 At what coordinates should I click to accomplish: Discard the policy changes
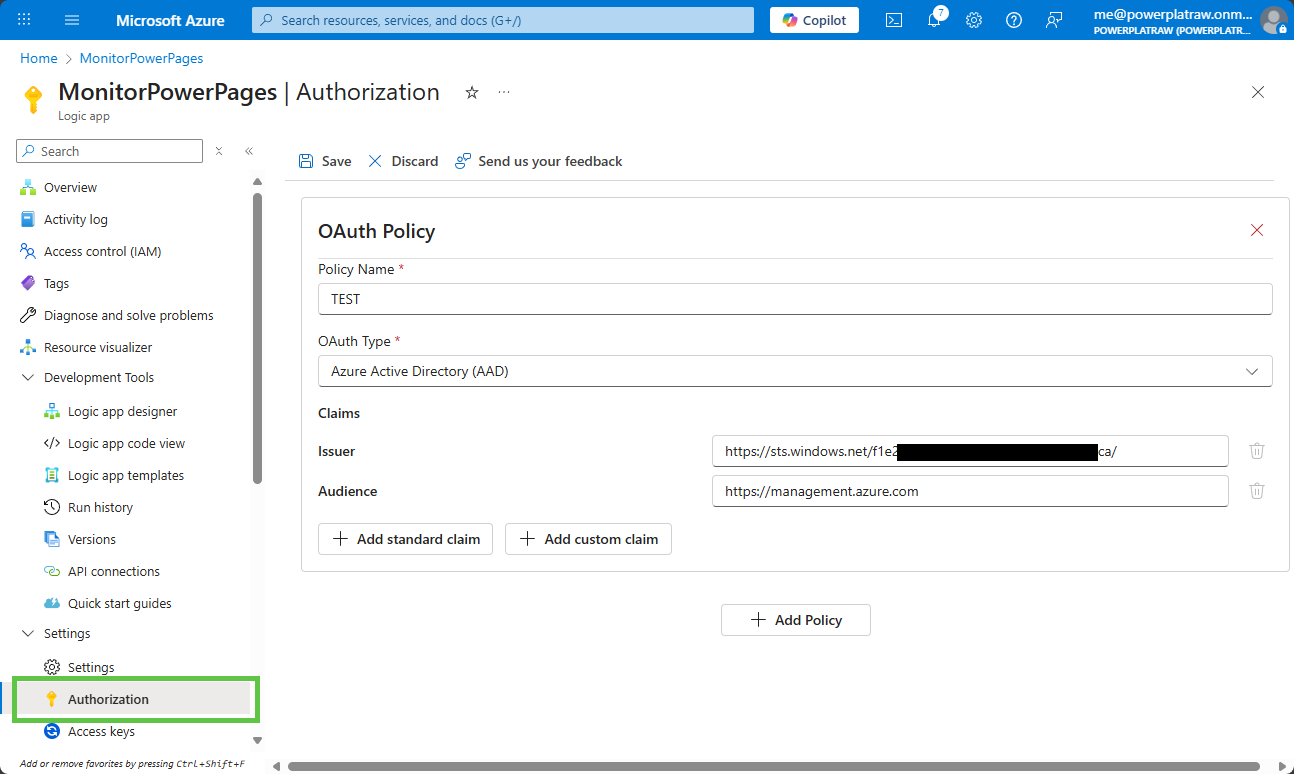403,161
